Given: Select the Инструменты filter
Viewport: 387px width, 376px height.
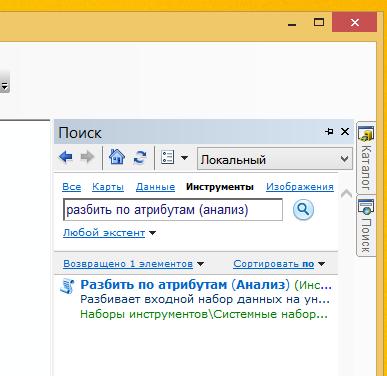Looking at the screenshot, I should 220,187.
